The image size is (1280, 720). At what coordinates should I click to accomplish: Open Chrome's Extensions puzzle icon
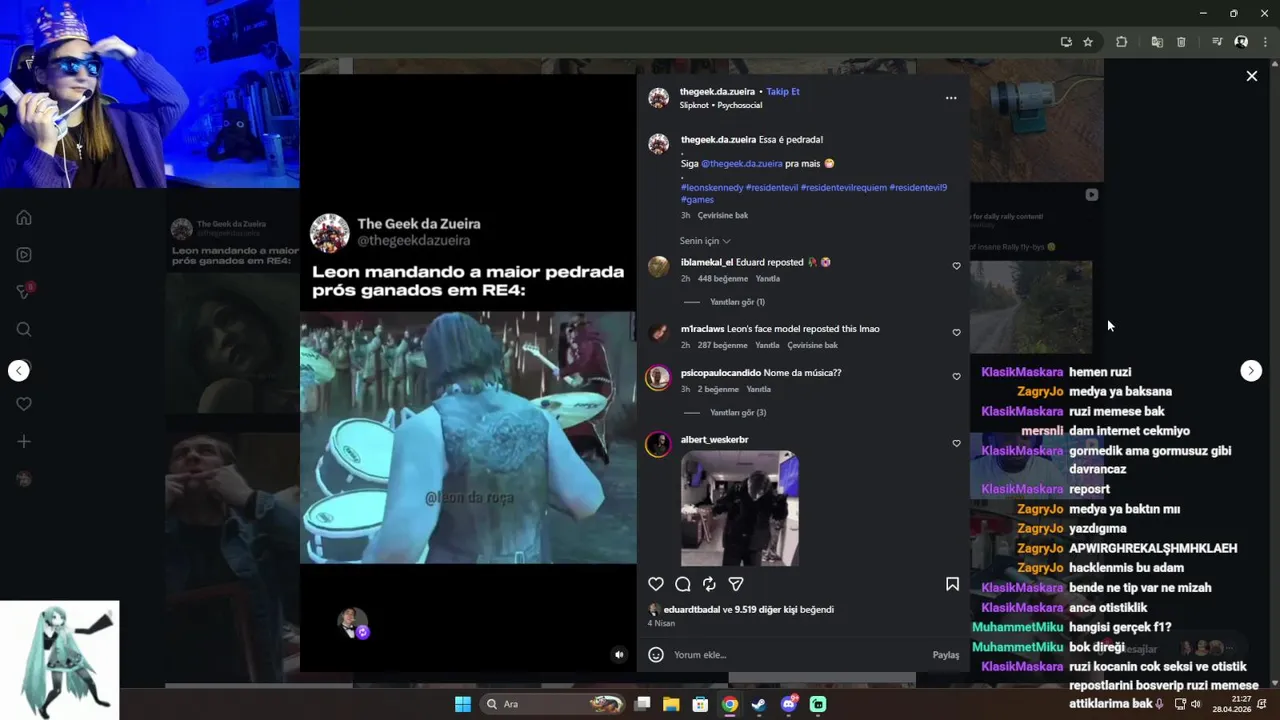1121,42
